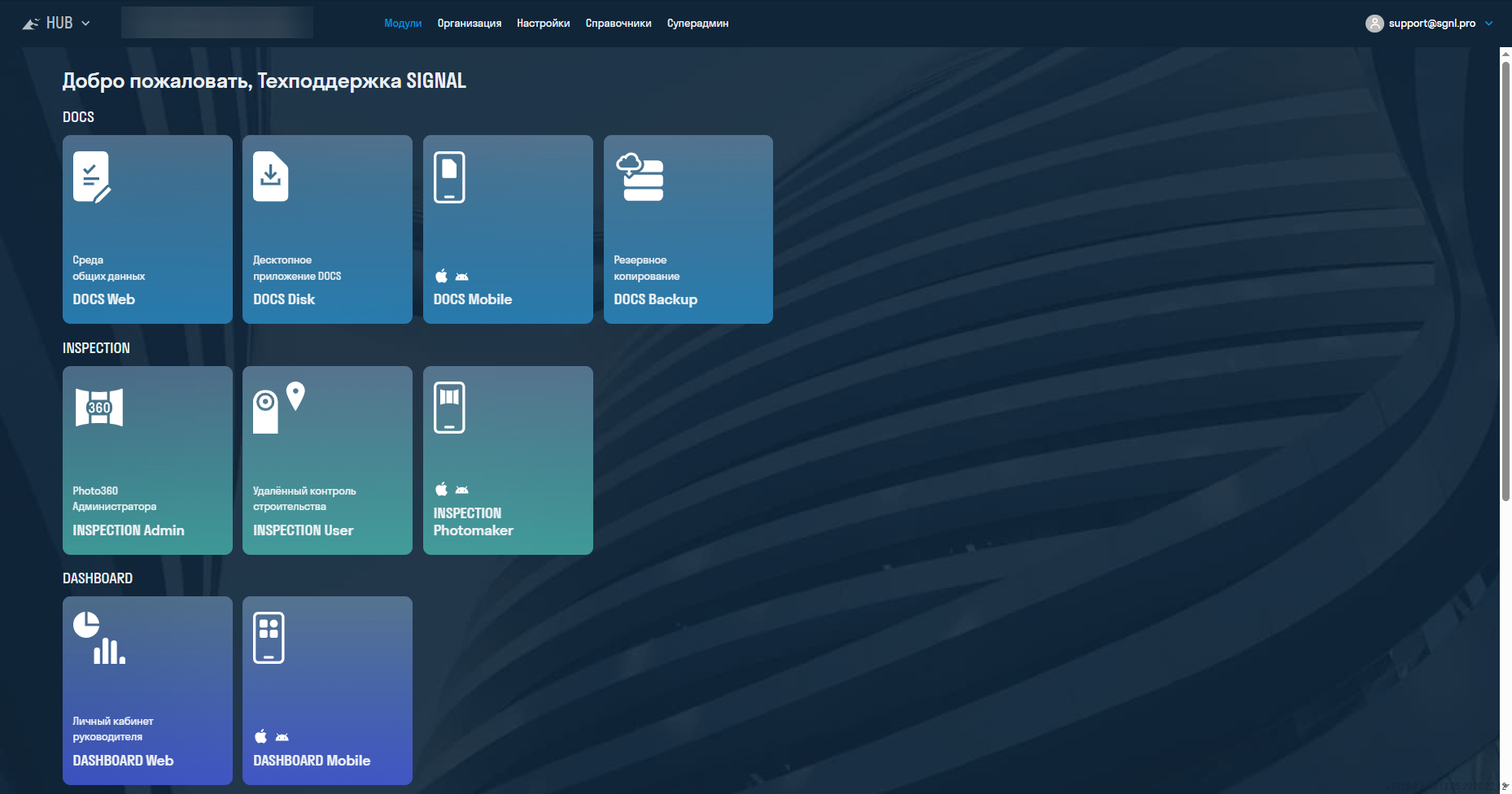Click the DOCS Mobile title text
Viewport: 1512px width, 794px height.
point(473,299)
